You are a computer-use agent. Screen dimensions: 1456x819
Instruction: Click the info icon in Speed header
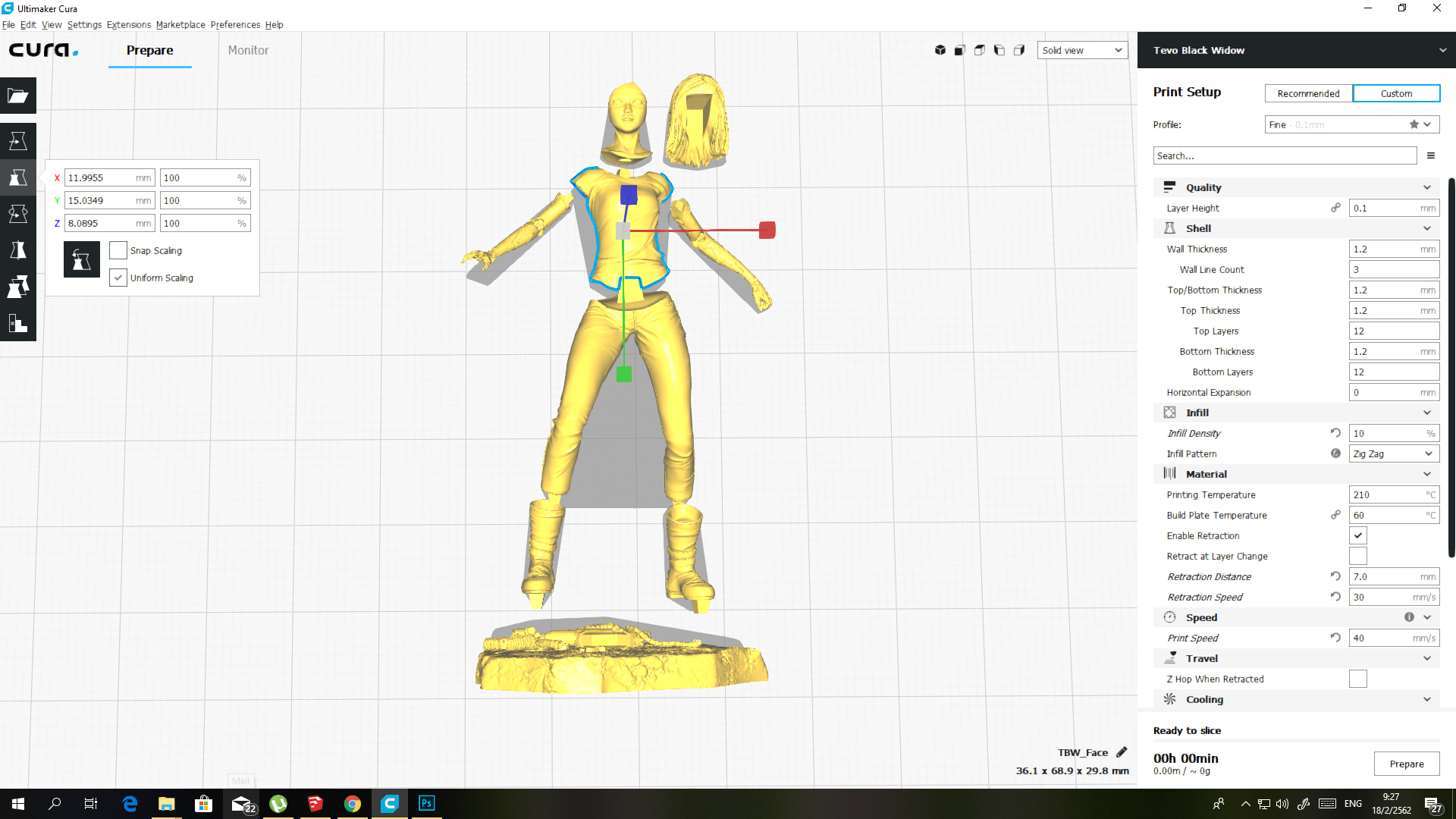click(1409, 617)
